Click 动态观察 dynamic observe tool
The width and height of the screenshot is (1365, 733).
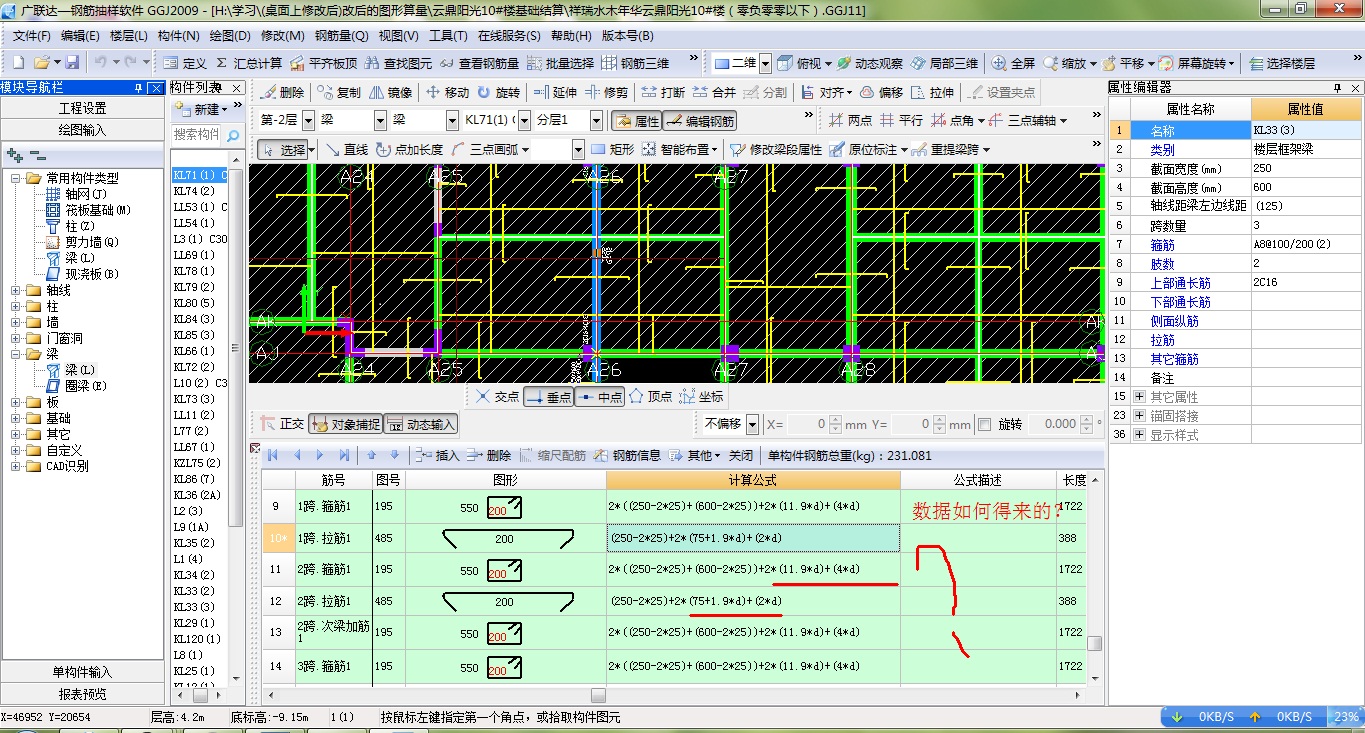pos(868,63)
